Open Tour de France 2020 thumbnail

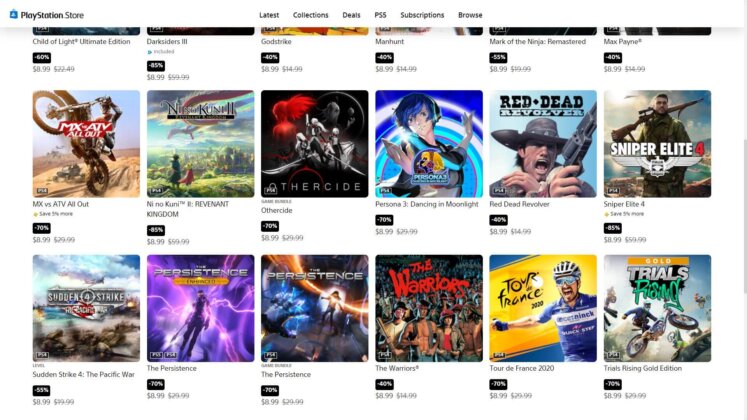coord(543,308)
